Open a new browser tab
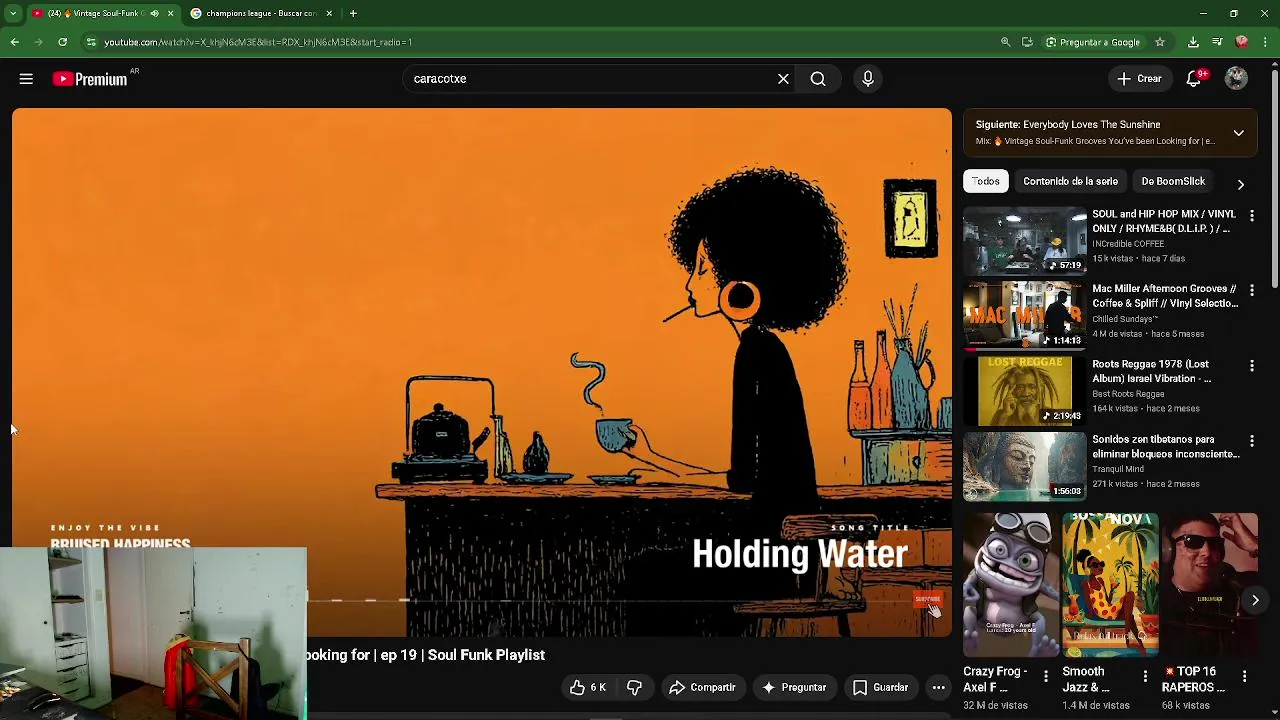 (353, 13)
